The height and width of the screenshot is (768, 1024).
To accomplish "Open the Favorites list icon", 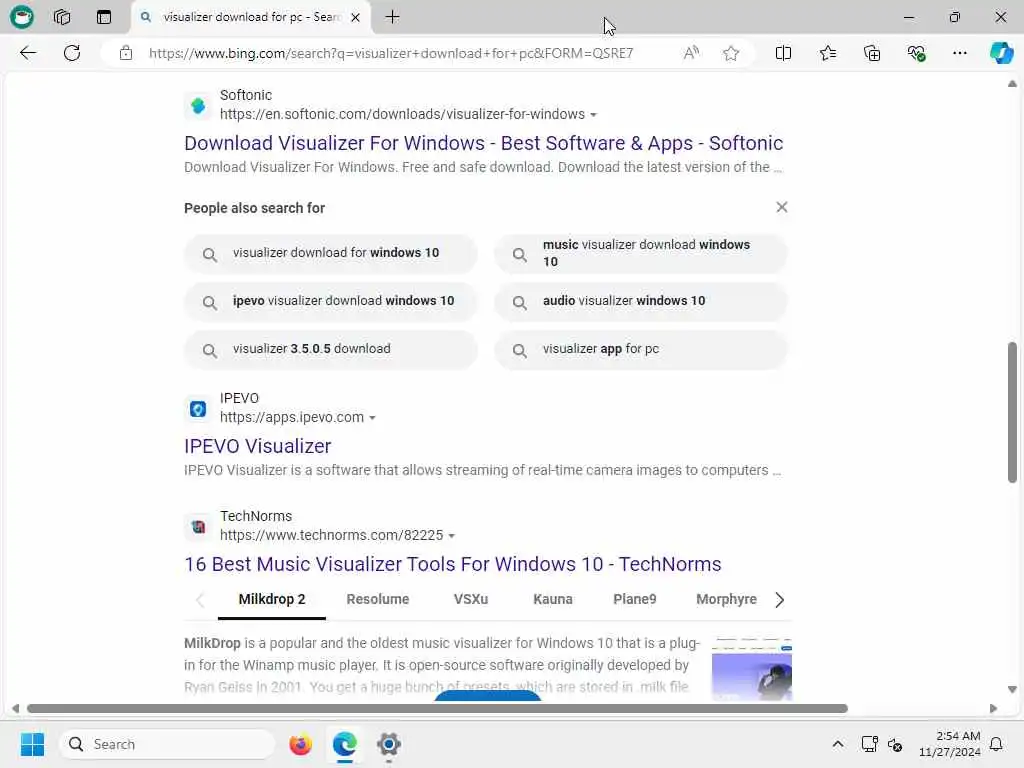I will [827, 53].
